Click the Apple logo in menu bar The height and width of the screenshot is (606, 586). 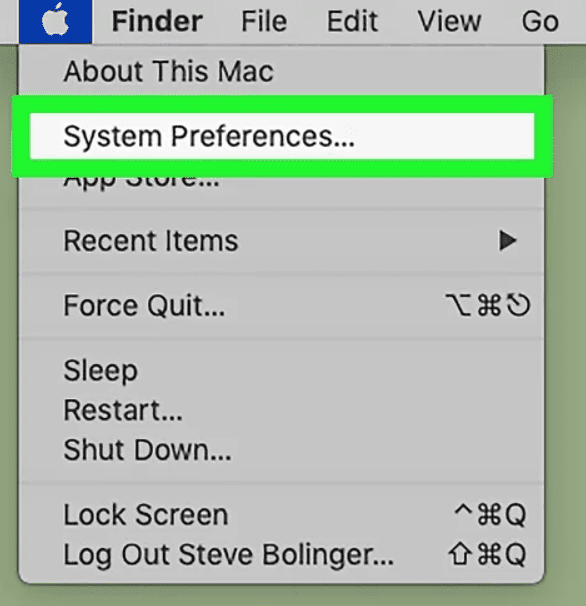click(55, 20)
